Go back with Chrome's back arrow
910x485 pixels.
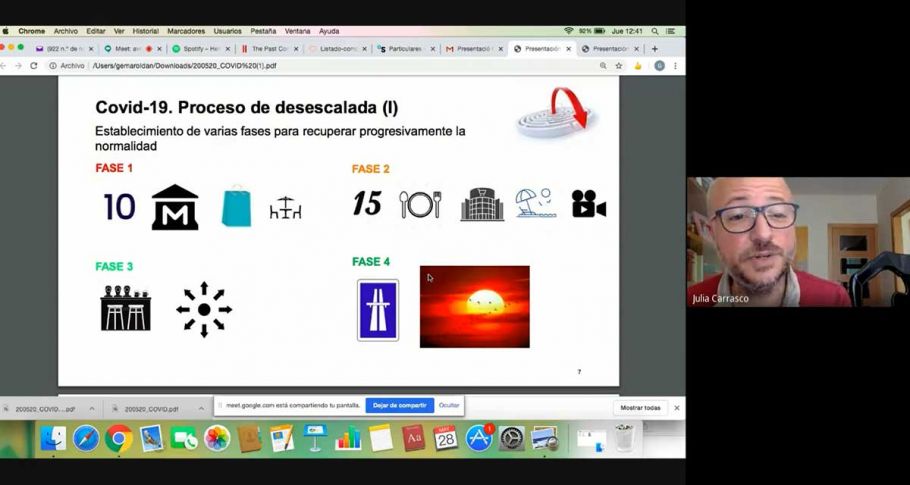(3, 66)
